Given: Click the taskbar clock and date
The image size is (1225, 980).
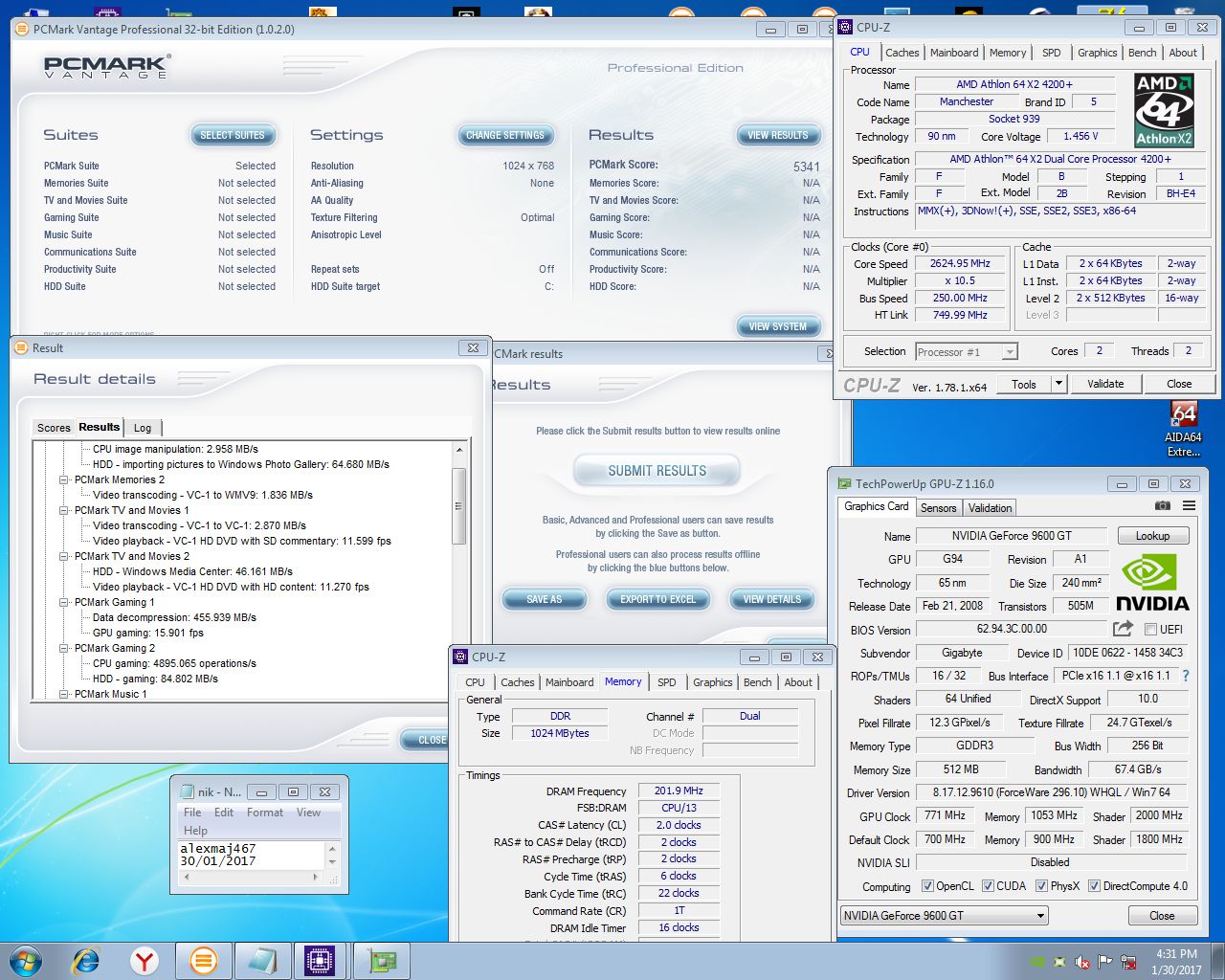Looking at the screenshot, I should tap(1176, 962).
